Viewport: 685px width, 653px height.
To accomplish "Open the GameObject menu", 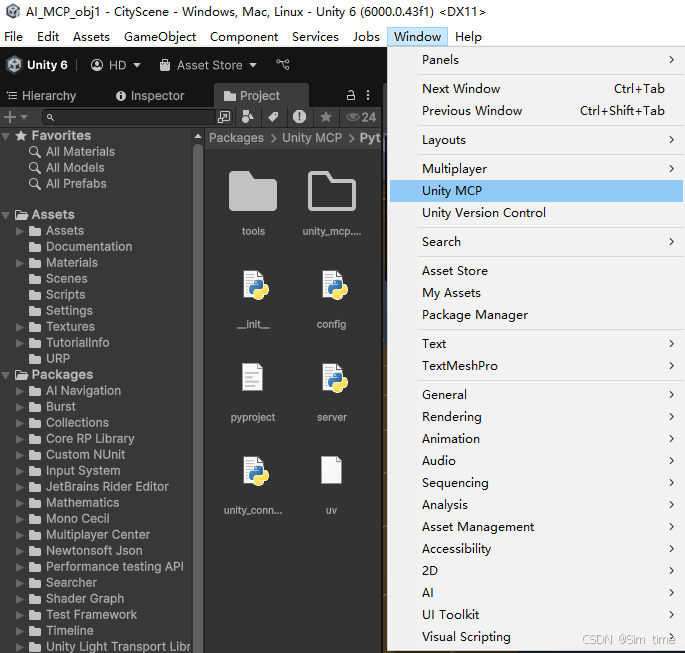I will click(x=160, y=37).
